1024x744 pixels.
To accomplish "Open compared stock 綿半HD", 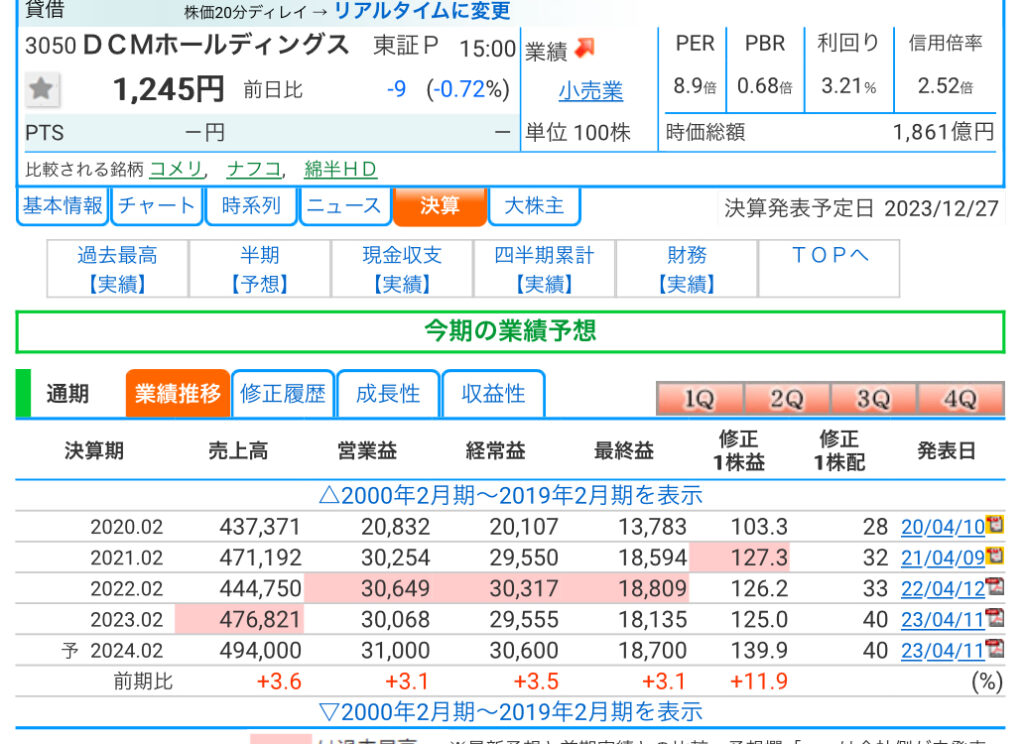I will (340, 169).
